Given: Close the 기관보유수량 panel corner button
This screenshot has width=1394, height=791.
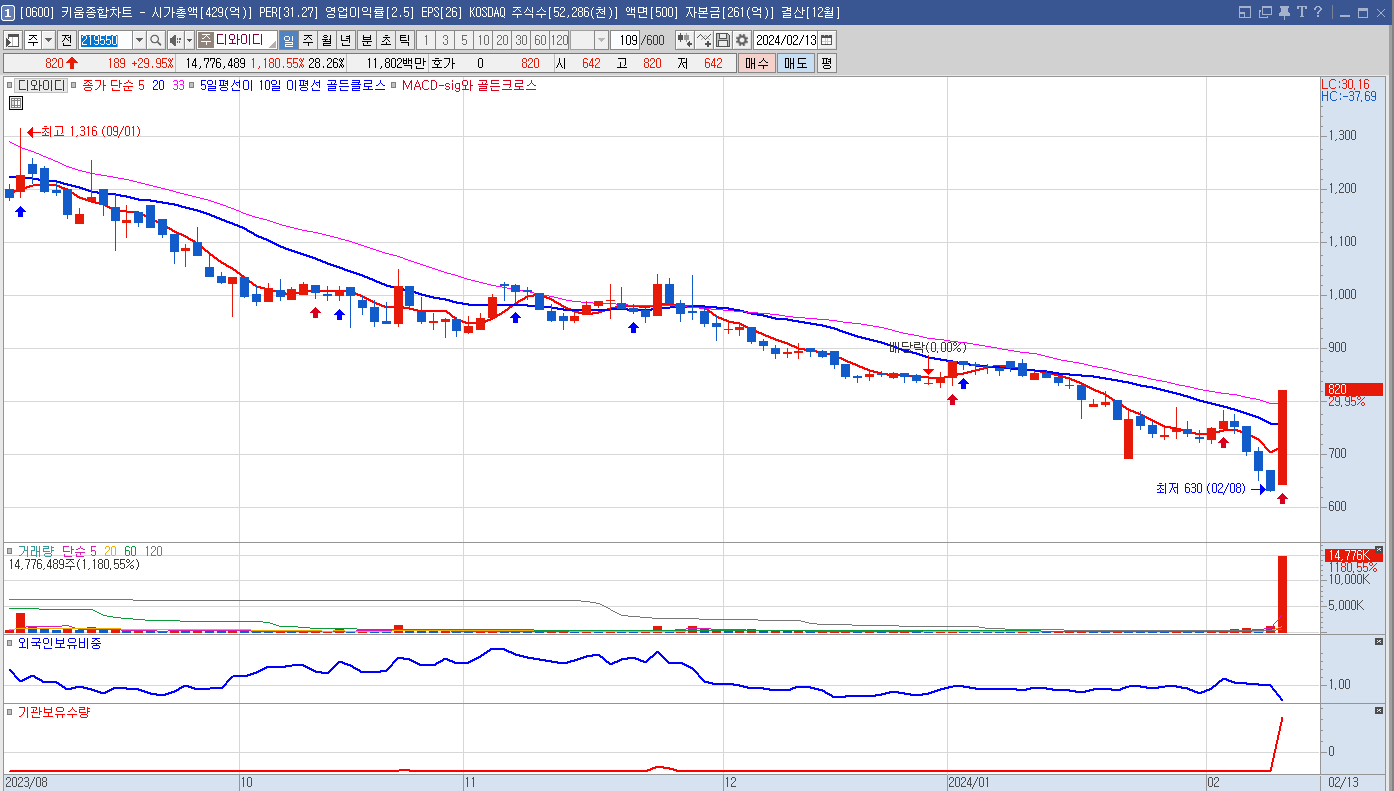Looking at the screenshot, I should tap(1379, 710).
